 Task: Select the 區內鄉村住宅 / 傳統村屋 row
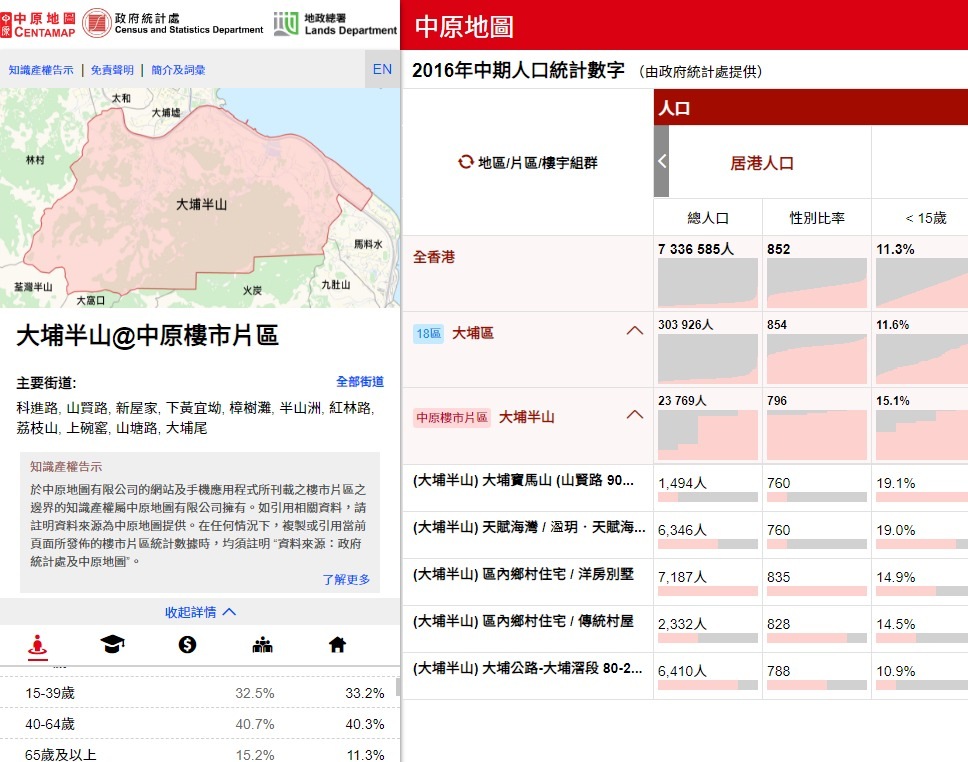pos(528,628)
